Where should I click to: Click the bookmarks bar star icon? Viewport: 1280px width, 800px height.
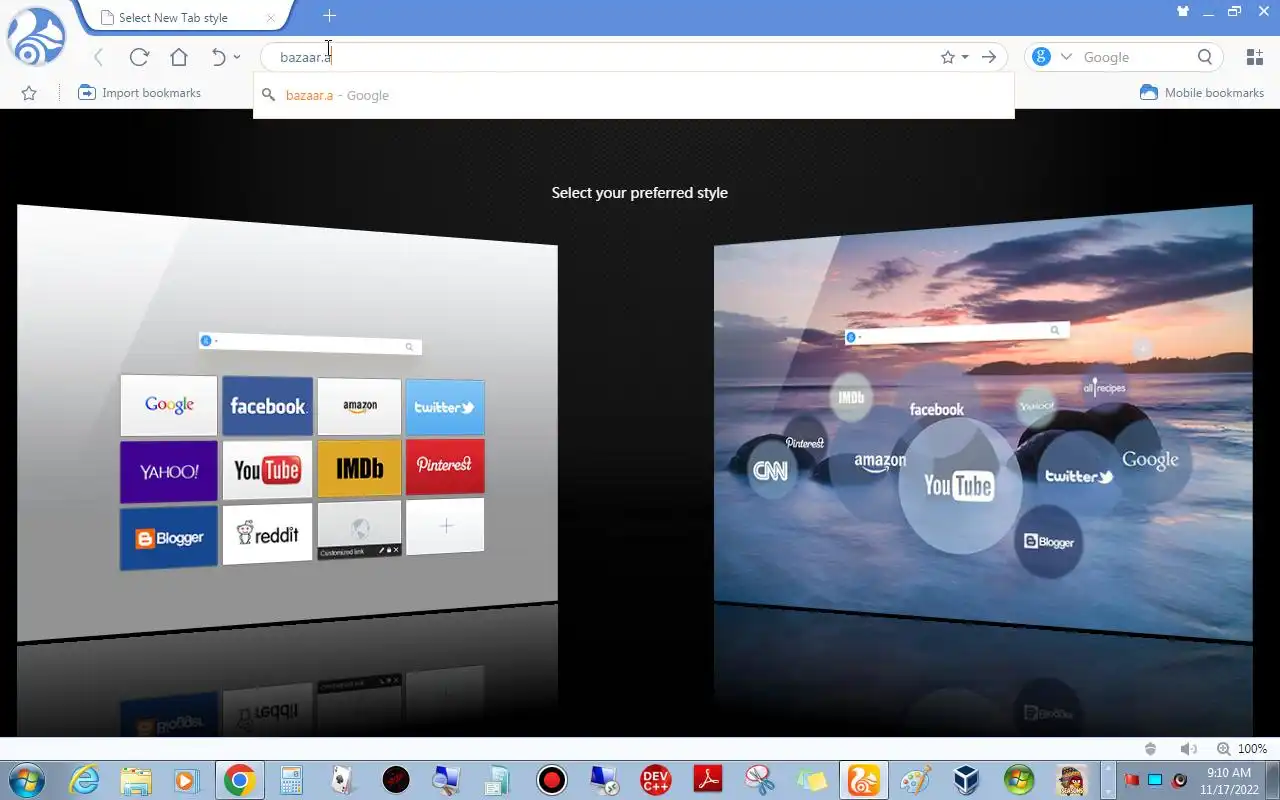click(29, 93)
